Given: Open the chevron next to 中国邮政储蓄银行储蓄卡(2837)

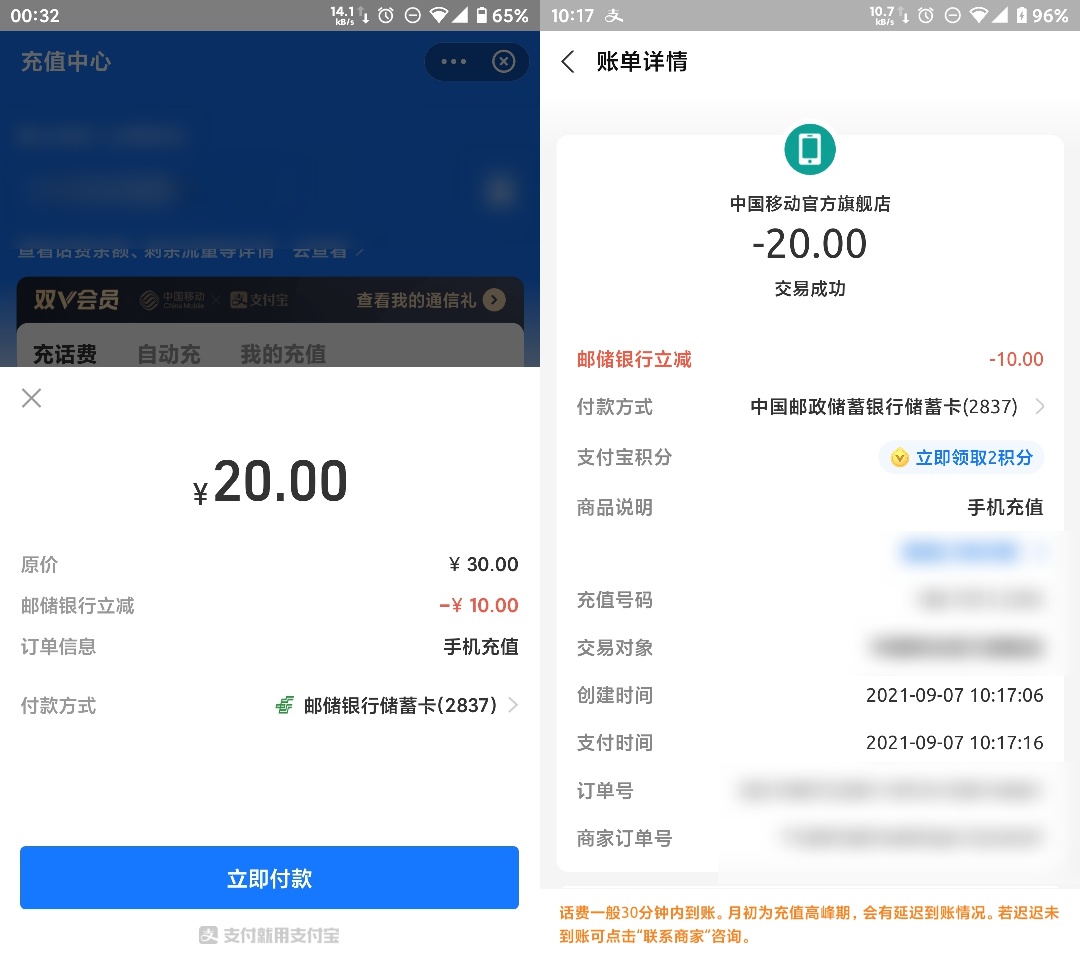Looking at the screenshot, I should tap(1040, 406).
